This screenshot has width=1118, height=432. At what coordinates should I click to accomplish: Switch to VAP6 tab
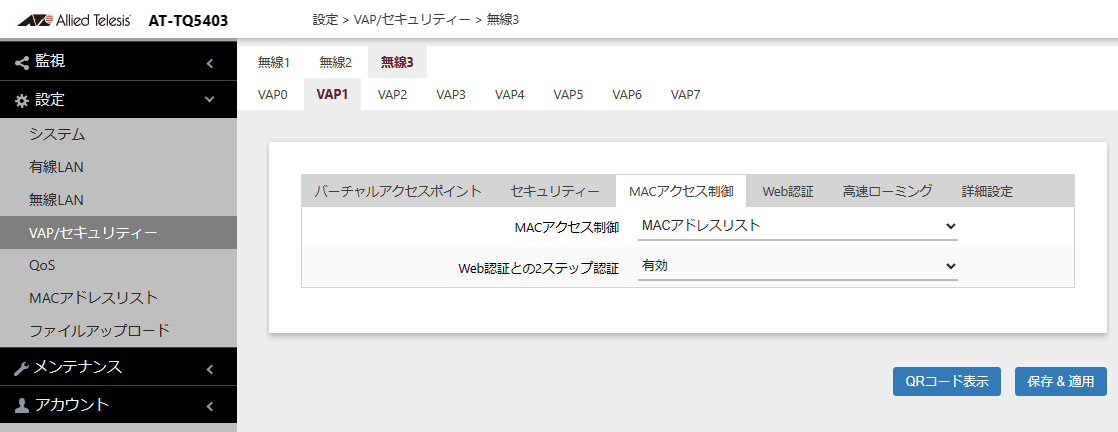click(627, 94)
